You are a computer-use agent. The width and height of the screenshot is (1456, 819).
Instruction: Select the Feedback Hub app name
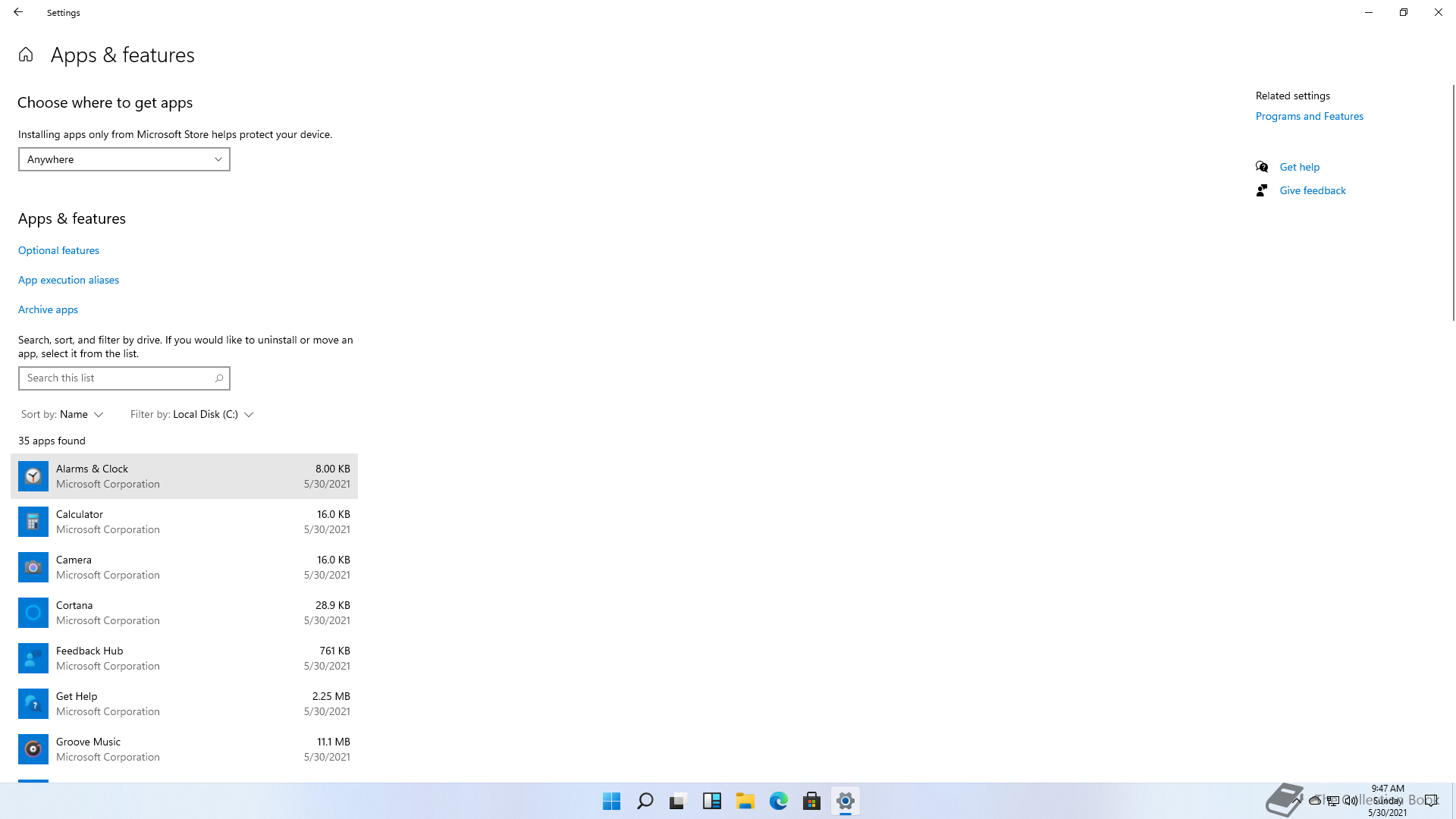(89, 651)
